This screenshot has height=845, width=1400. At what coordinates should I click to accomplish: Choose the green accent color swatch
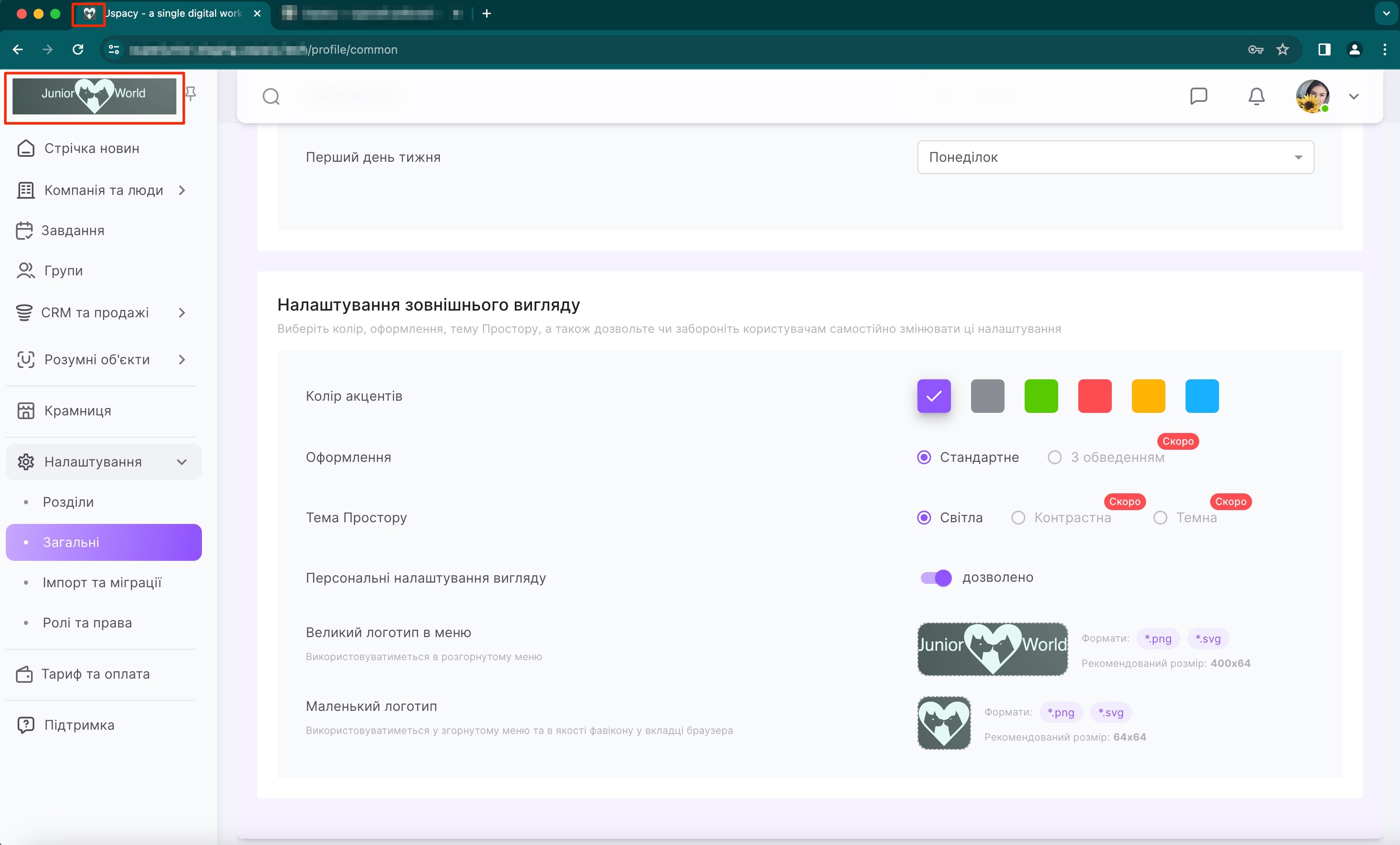point(1041,396)
